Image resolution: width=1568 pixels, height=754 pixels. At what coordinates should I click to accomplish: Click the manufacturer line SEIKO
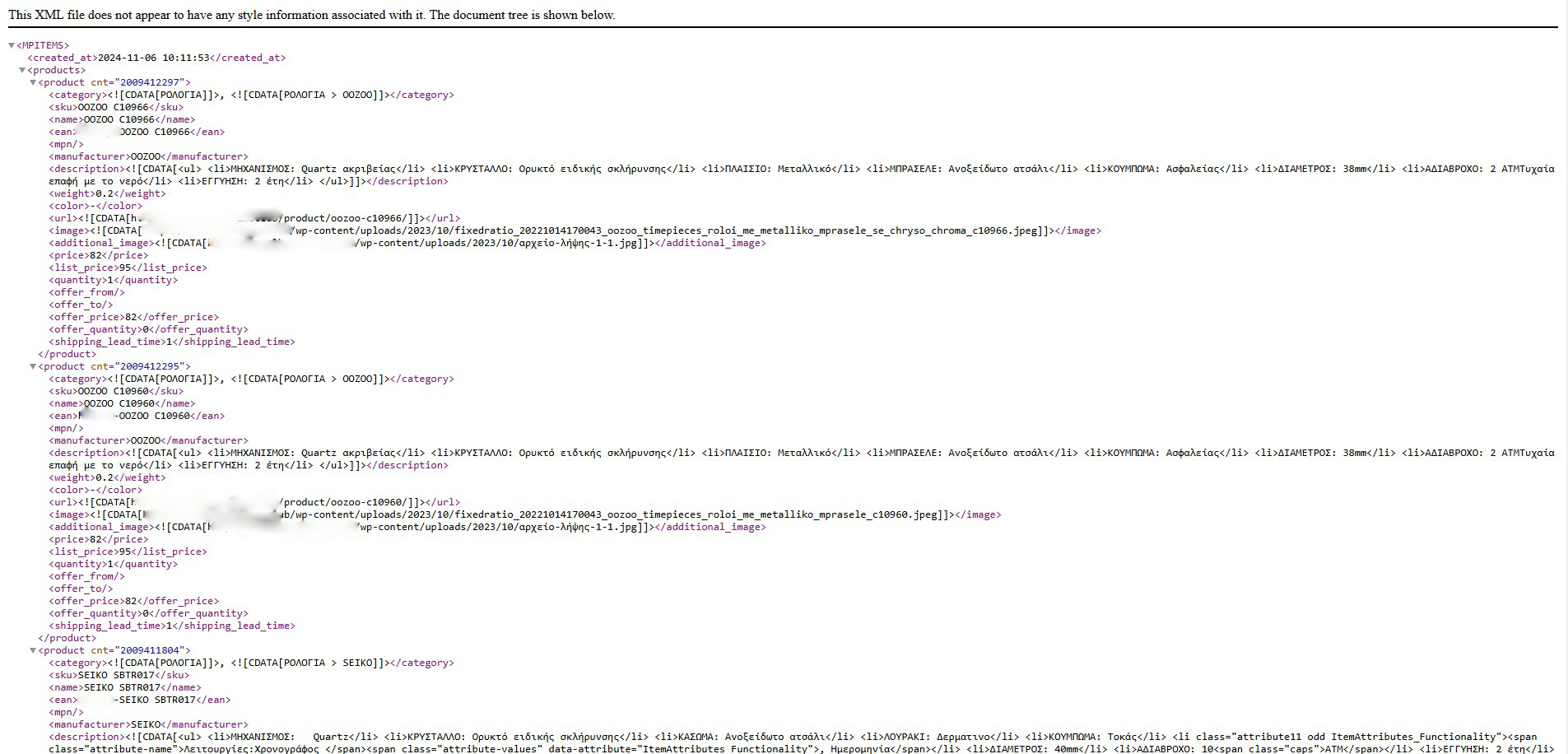148,724
